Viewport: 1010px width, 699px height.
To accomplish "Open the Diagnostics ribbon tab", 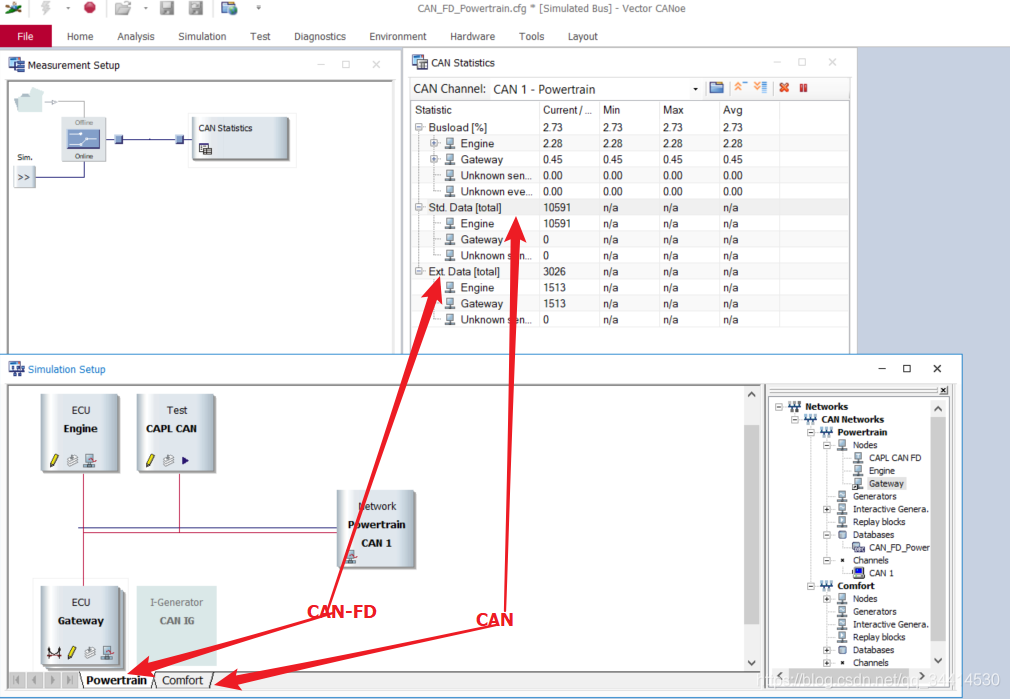I will 320,36.
